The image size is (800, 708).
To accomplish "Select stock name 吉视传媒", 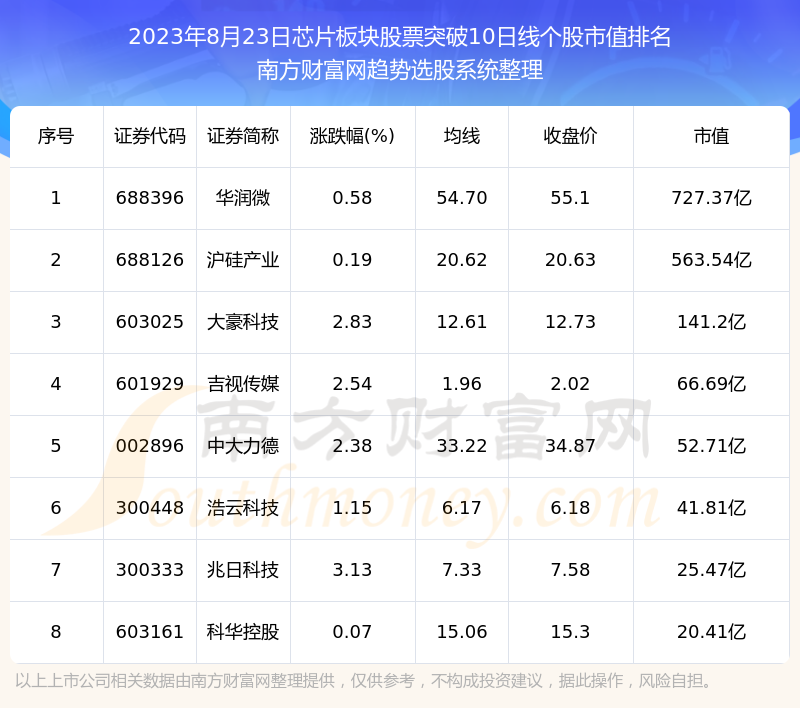I will coord(243,384).
